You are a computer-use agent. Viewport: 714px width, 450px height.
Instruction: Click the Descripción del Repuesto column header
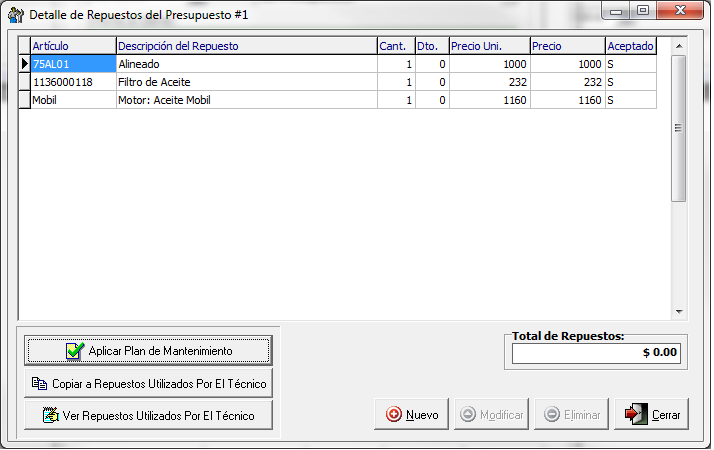click(x=245, y=46)
